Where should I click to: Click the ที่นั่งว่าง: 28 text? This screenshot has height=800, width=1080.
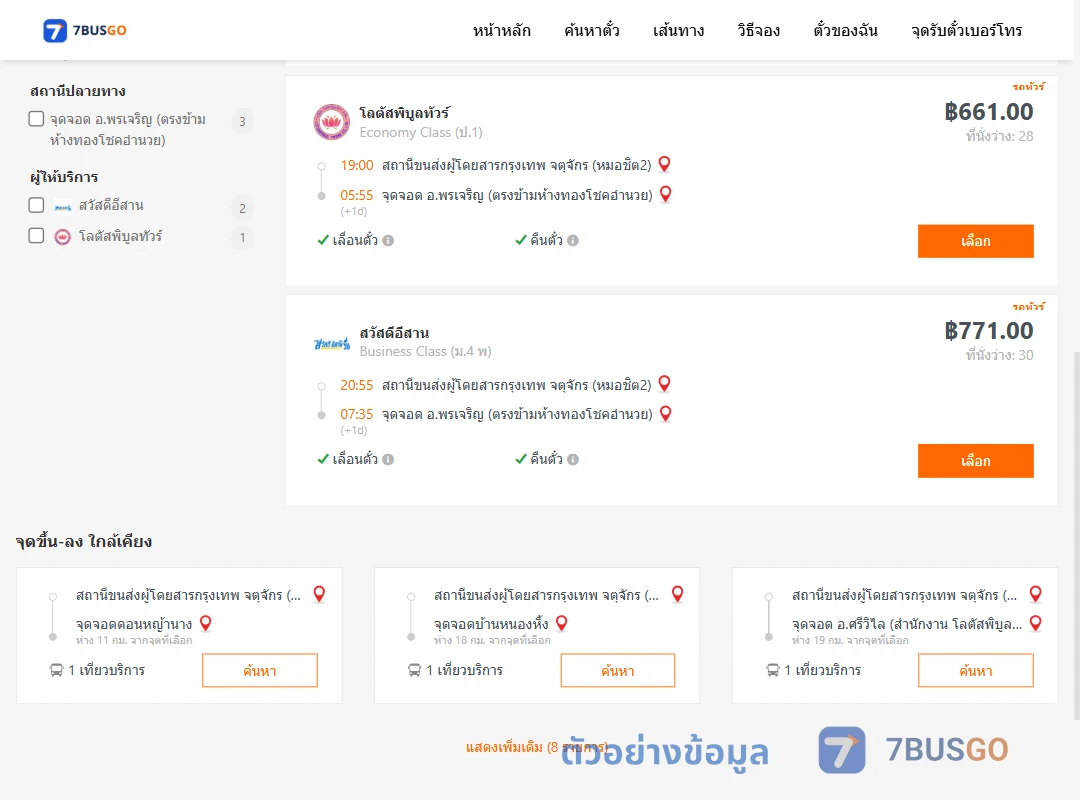999,136
